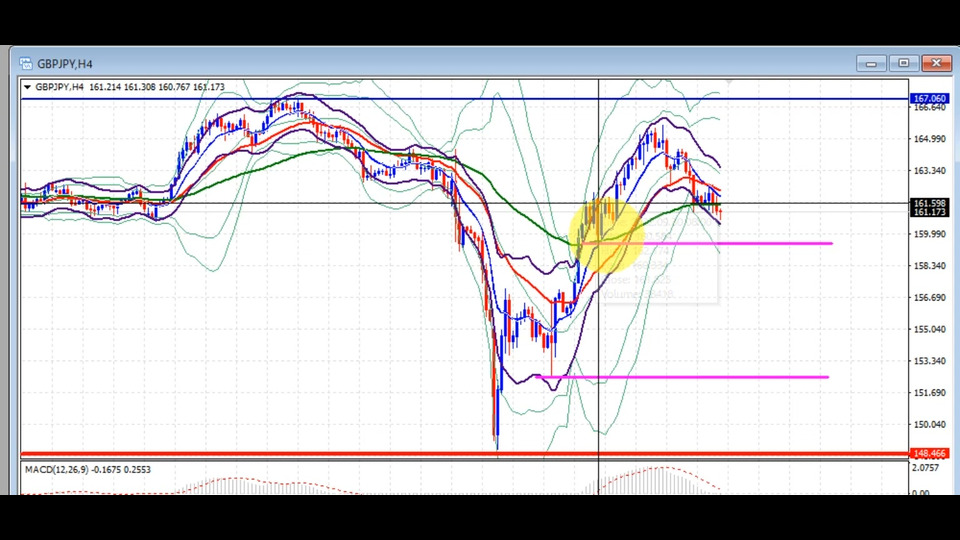This screenshot has width=960, height=540.
Task: Click the 161.598 crosshair price label
Action: point(929,203)
